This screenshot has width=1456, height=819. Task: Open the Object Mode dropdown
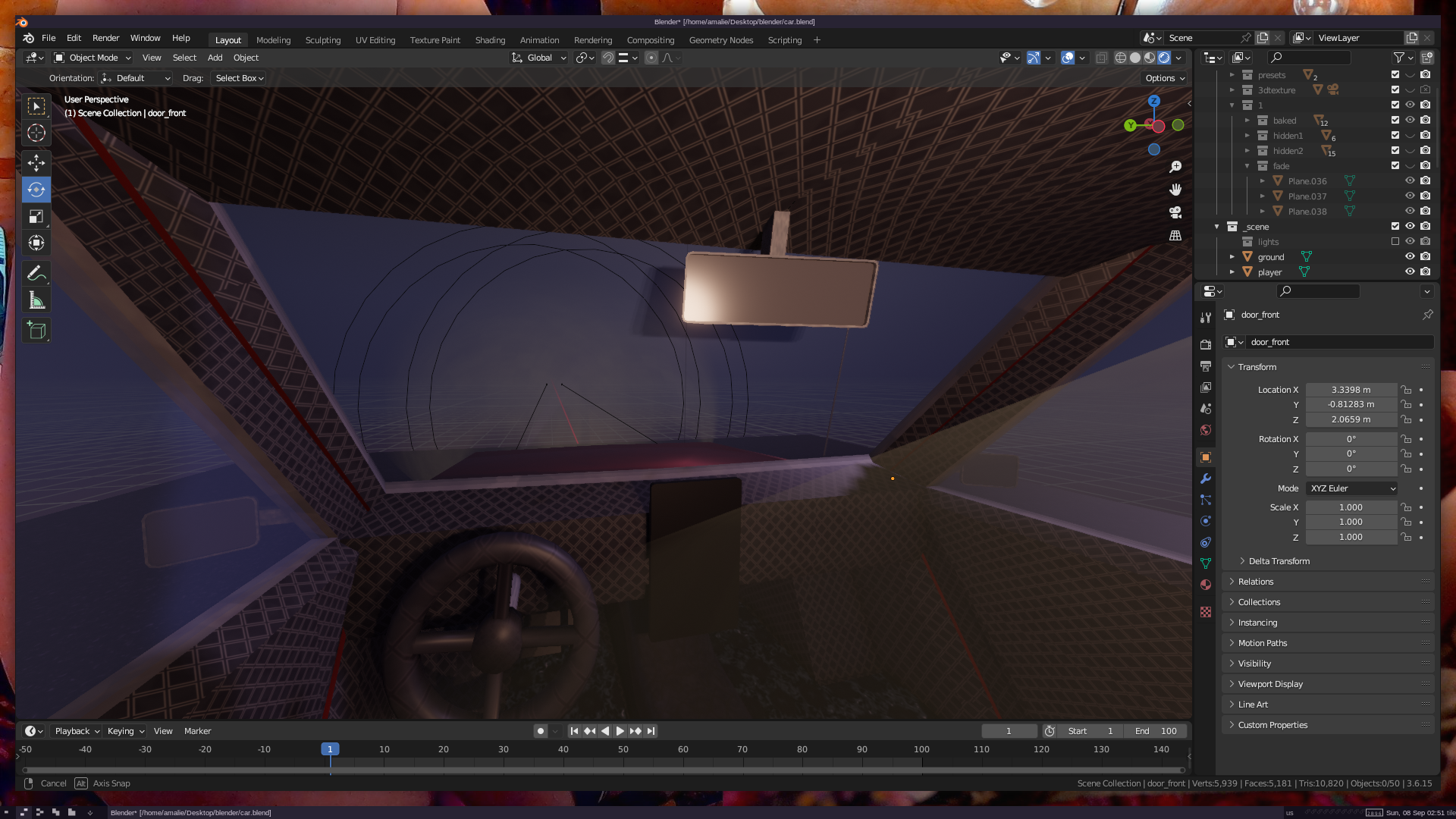[93, 58]
